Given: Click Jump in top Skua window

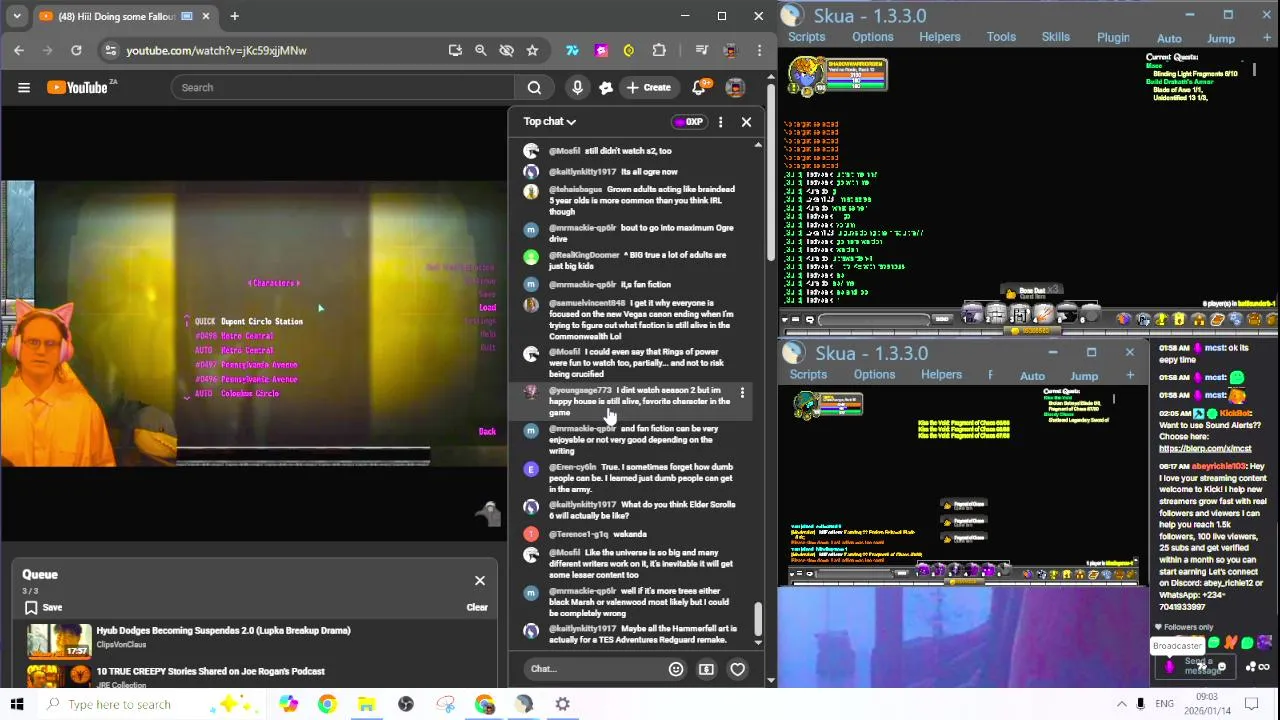Looking at the screenshot, I should (x=1221, y=38).
